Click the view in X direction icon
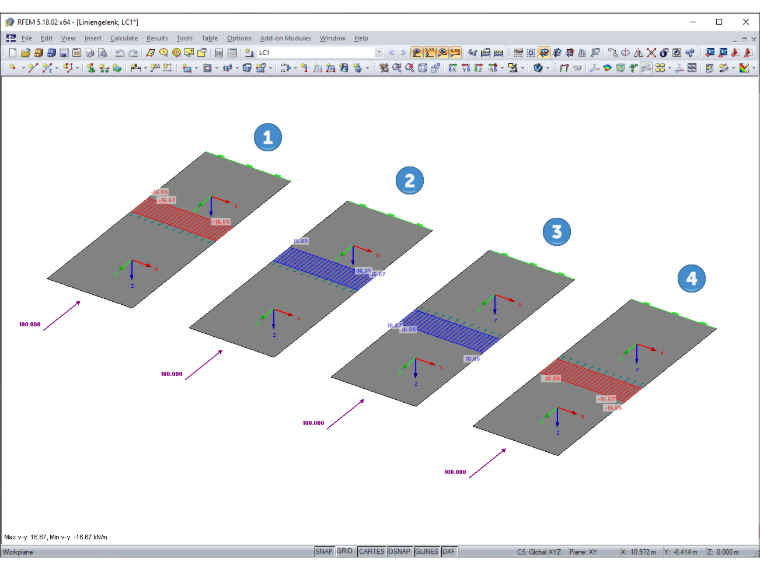 click(x=452, y=68)
